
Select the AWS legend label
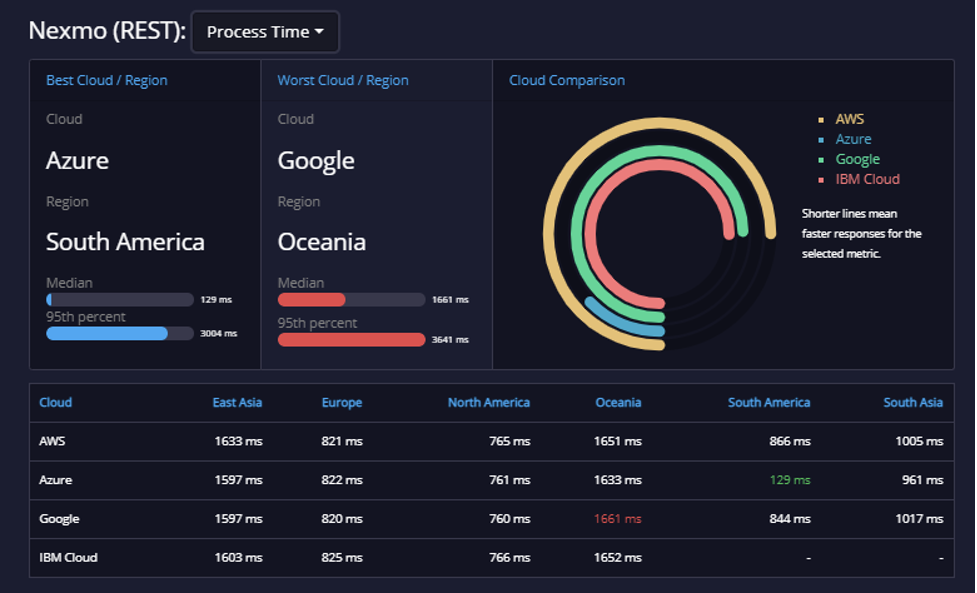pyautogui.click(x=849, y=119)
